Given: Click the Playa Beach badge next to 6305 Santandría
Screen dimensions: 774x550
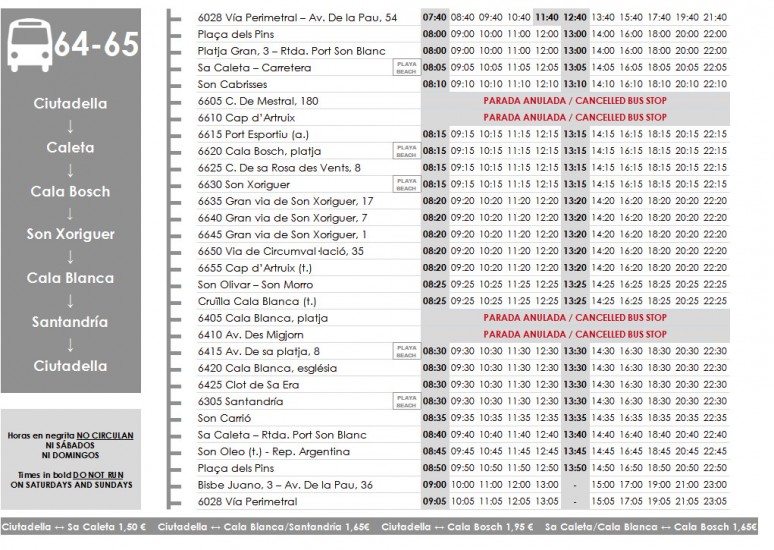Looking at the screenshot, I should (x=406, y=401).
